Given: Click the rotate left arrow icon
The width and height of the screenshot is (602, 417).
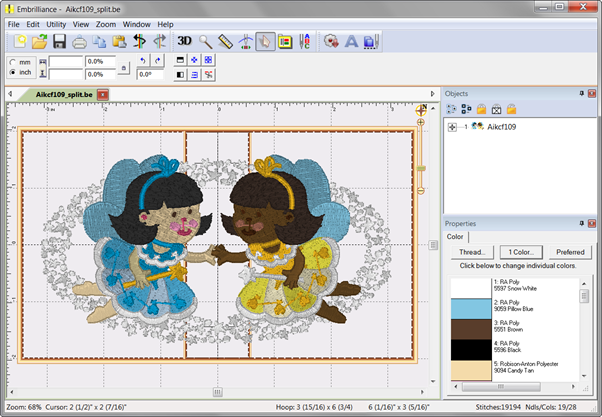Looking at the screenshot, I should point(143,61).
